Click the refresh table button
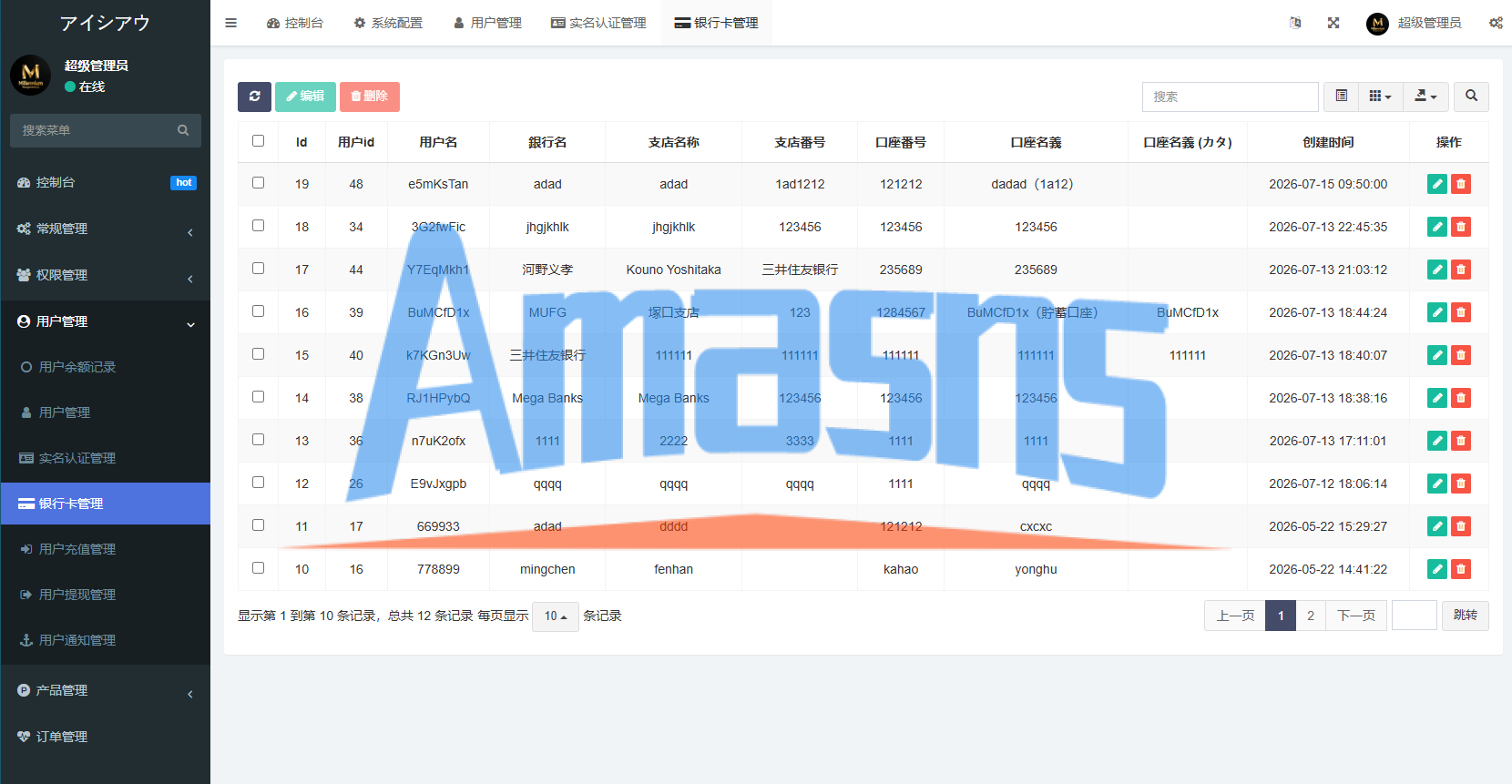 (254, 97)
